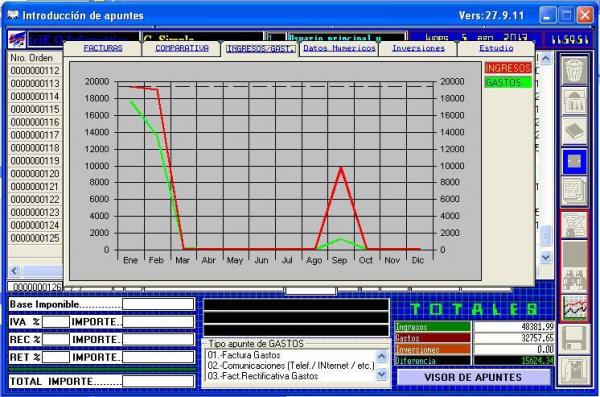The height and width of the screenshot is (397, 600).
Task: Click the VISOR DE APUNTES button
Action: pos(473,377)
